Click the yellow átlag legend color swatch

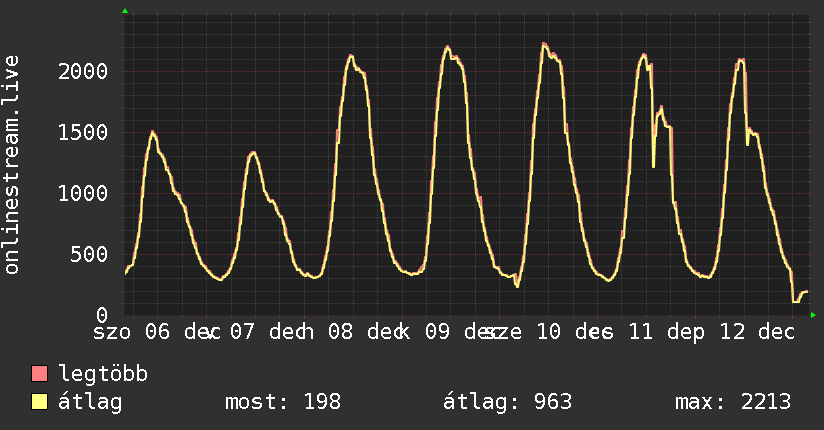click(40, 402)
